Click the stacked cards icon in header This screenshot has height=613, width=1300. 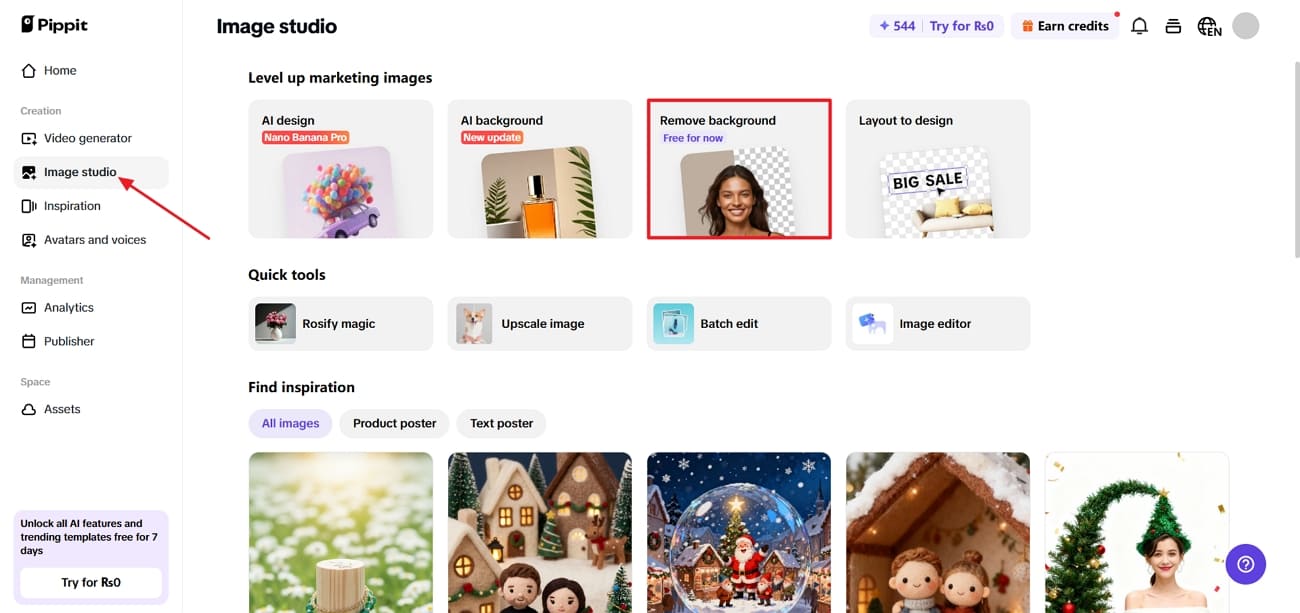1174,26
